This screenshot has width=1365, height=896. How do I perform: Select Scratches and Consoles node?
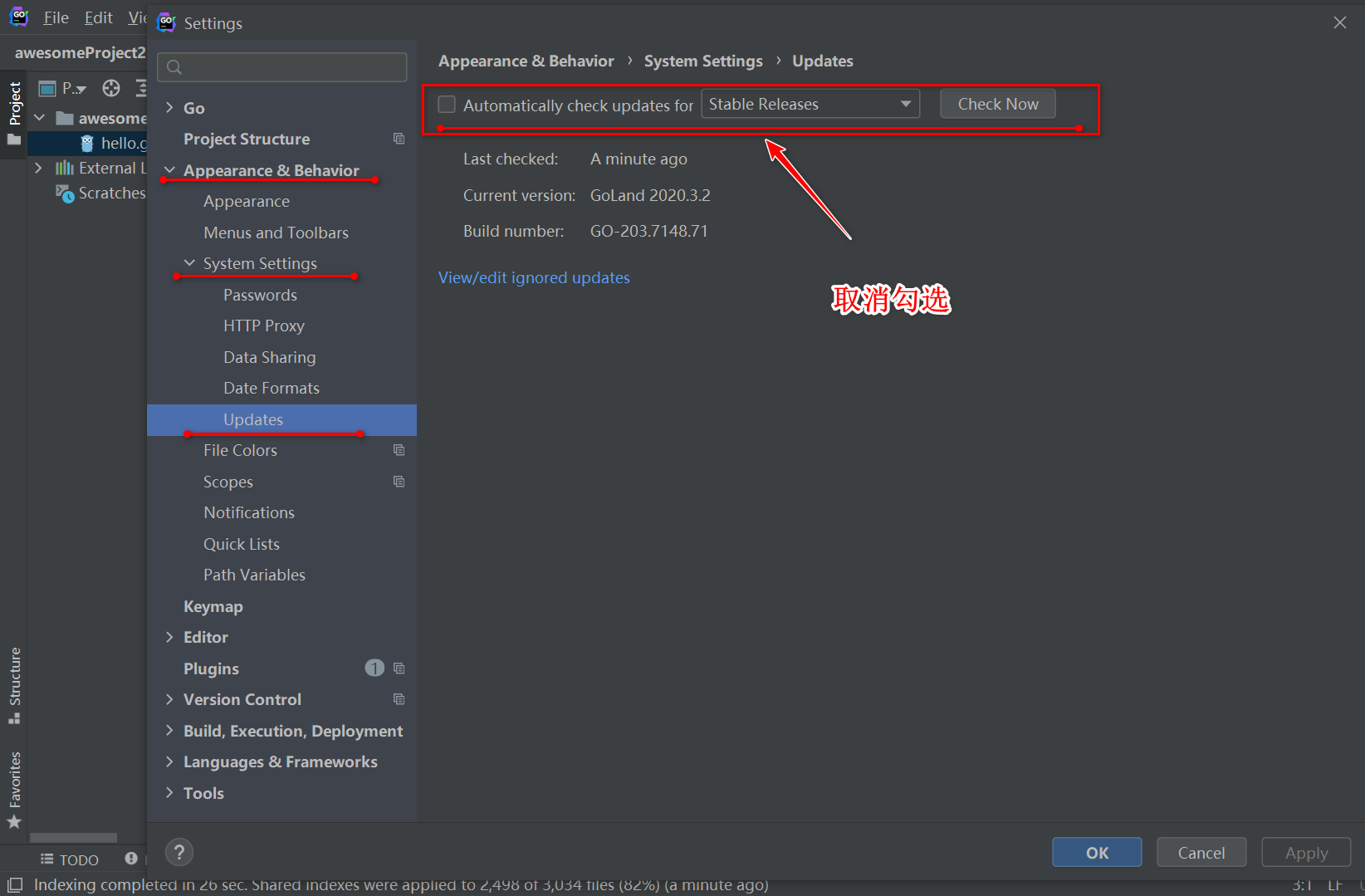[x=101, y=193]
